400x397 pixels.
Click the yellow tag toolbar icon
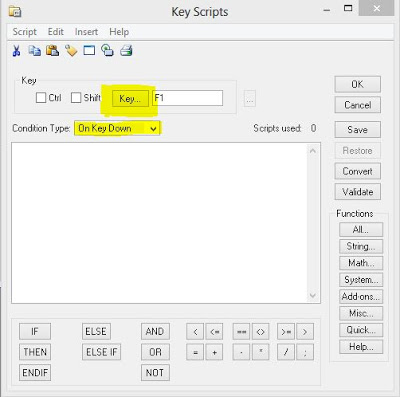coord(71,51)
